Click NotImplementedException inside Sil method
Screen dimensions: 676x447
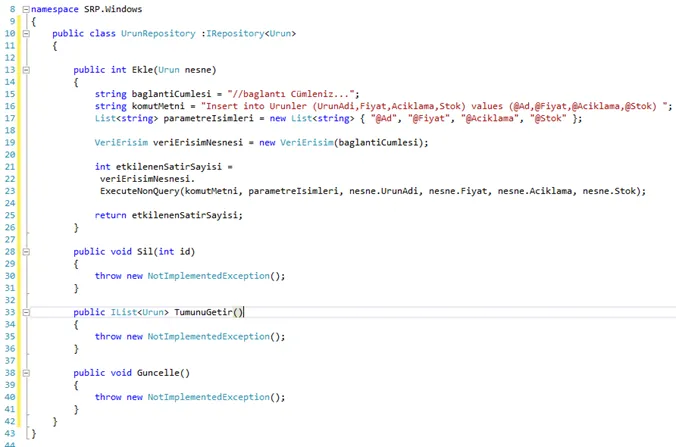(x=209, y=276)
